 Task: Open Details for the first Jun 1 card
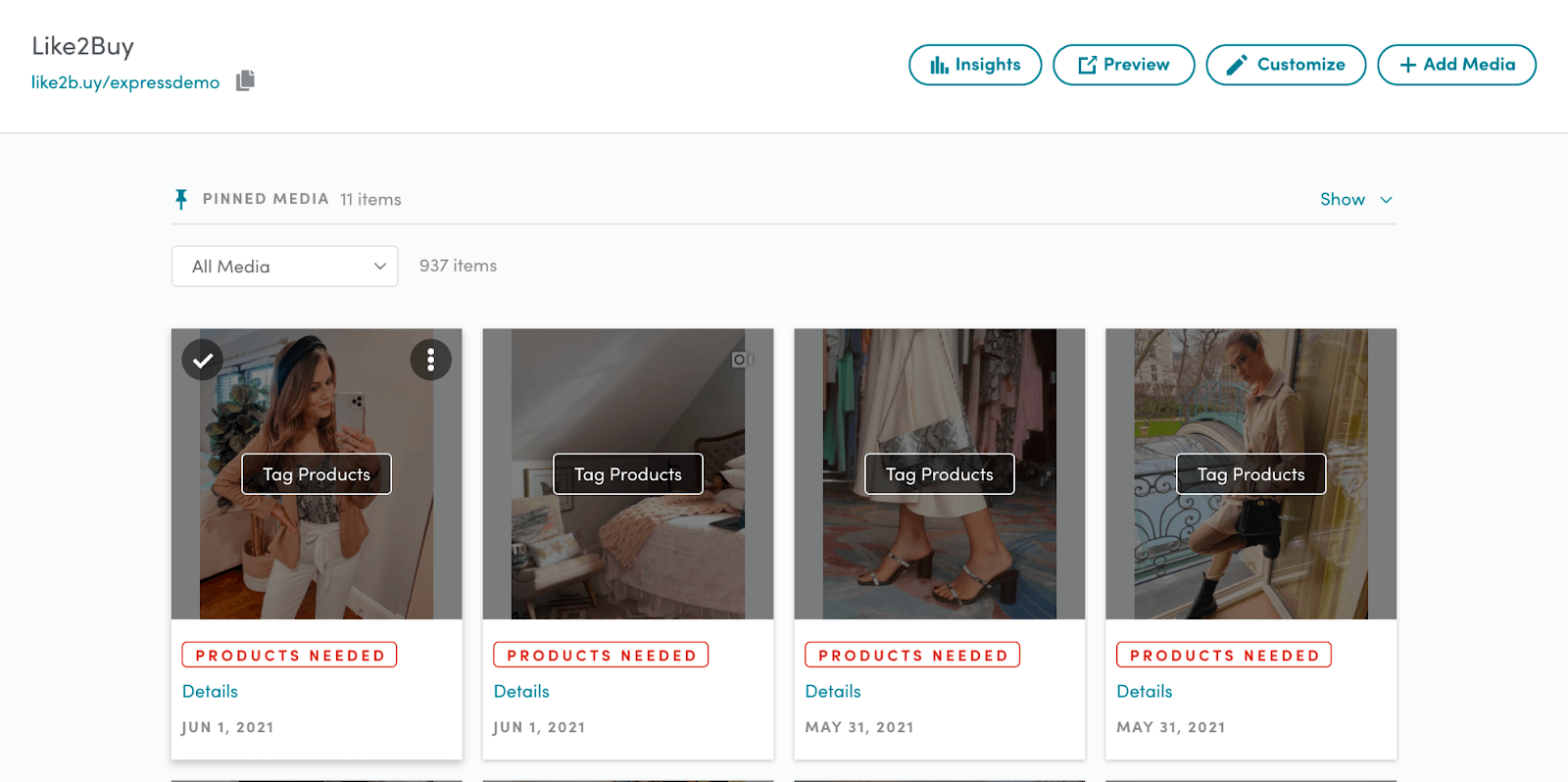click(210, 691)
